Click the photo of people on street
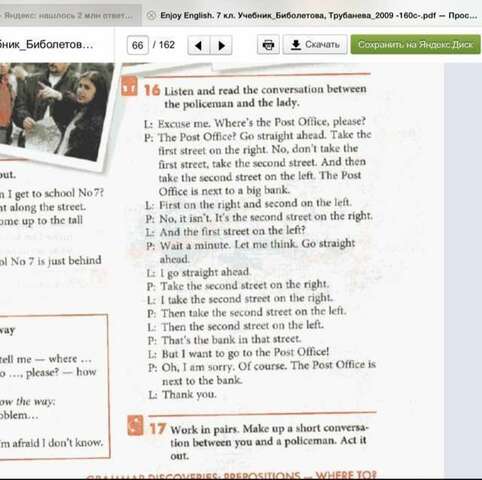The height and width of the screenshot is (480, 482). [55, 112]
